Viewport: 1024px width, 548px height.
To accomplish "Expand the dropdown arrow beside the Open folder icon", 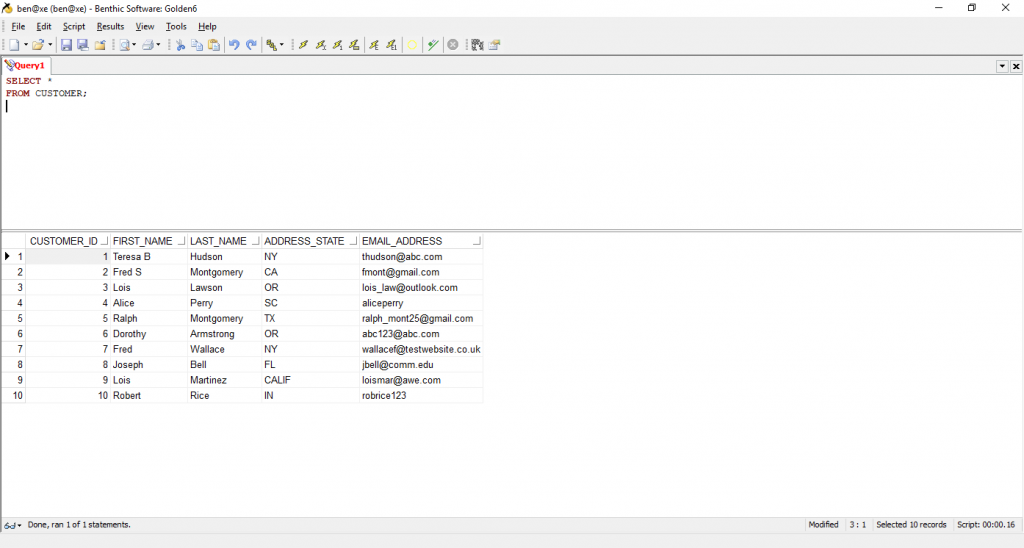I will pos(50,45).
